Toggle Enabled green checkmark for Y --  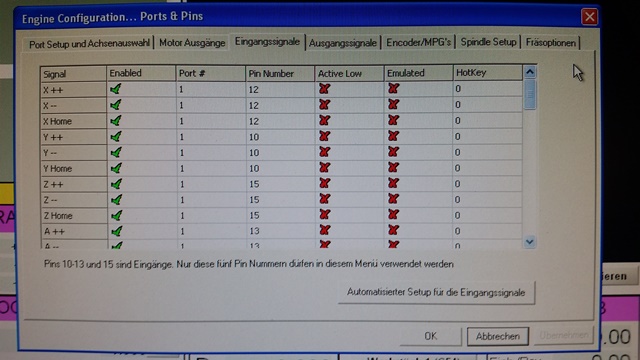[x=116, y=152]
